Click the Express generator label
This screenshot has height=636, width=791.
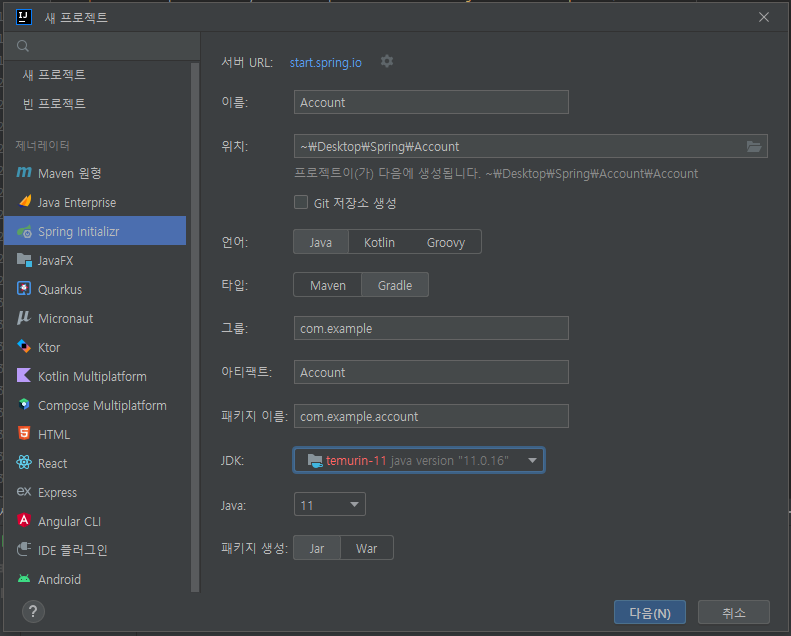pyautogui.click(x=58, y=493)
